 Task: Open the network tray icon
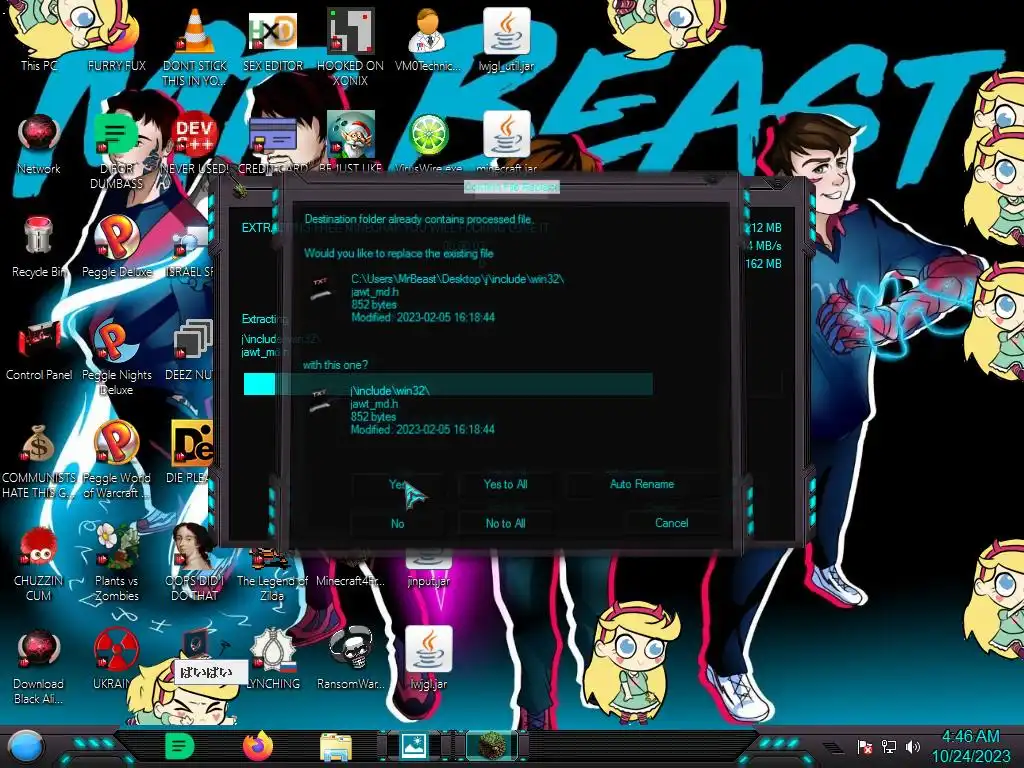pyautogui.click(x=889, y=746)
